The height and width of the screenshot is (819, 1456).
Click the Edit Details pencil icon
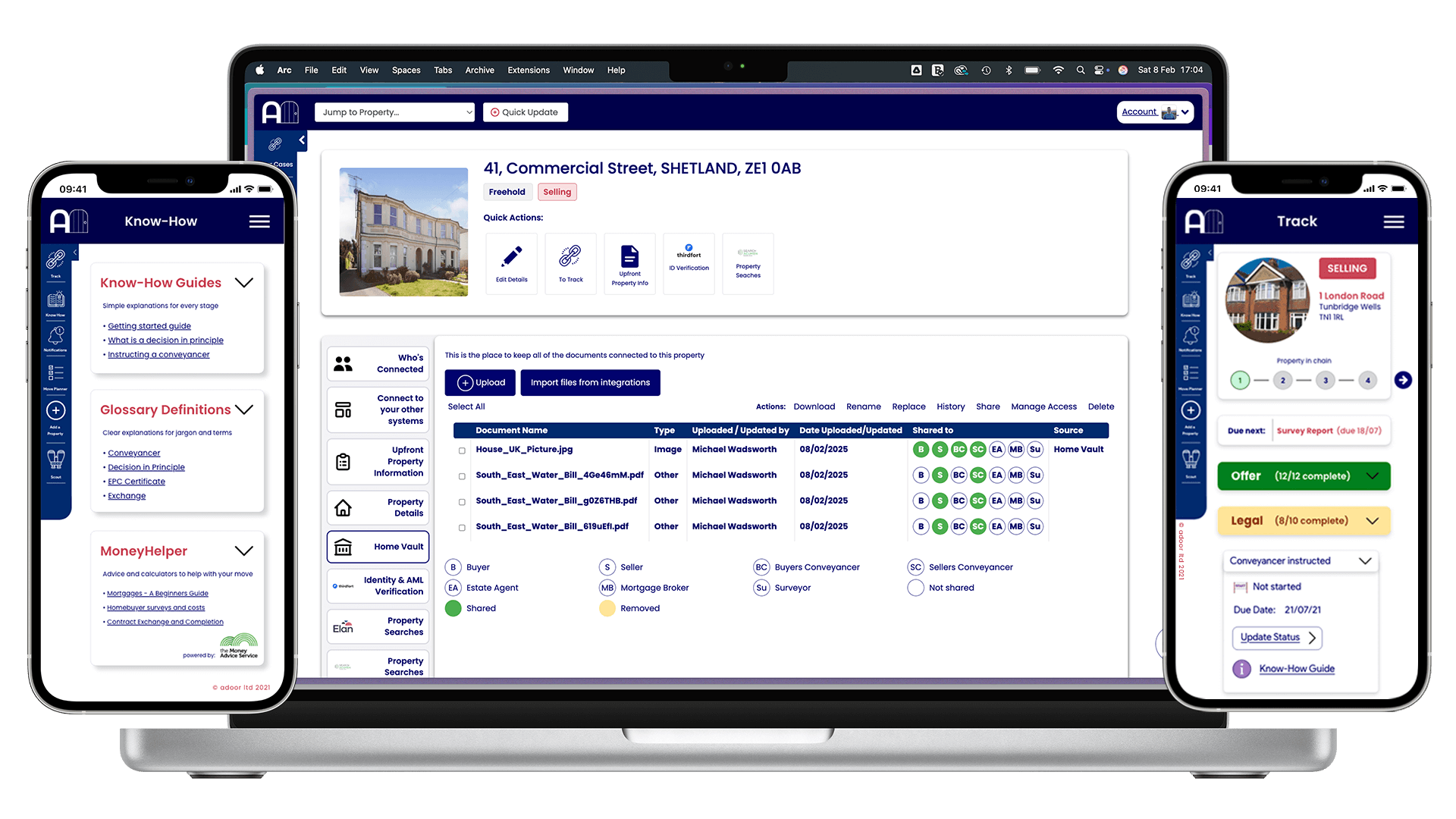coord(512,256)
